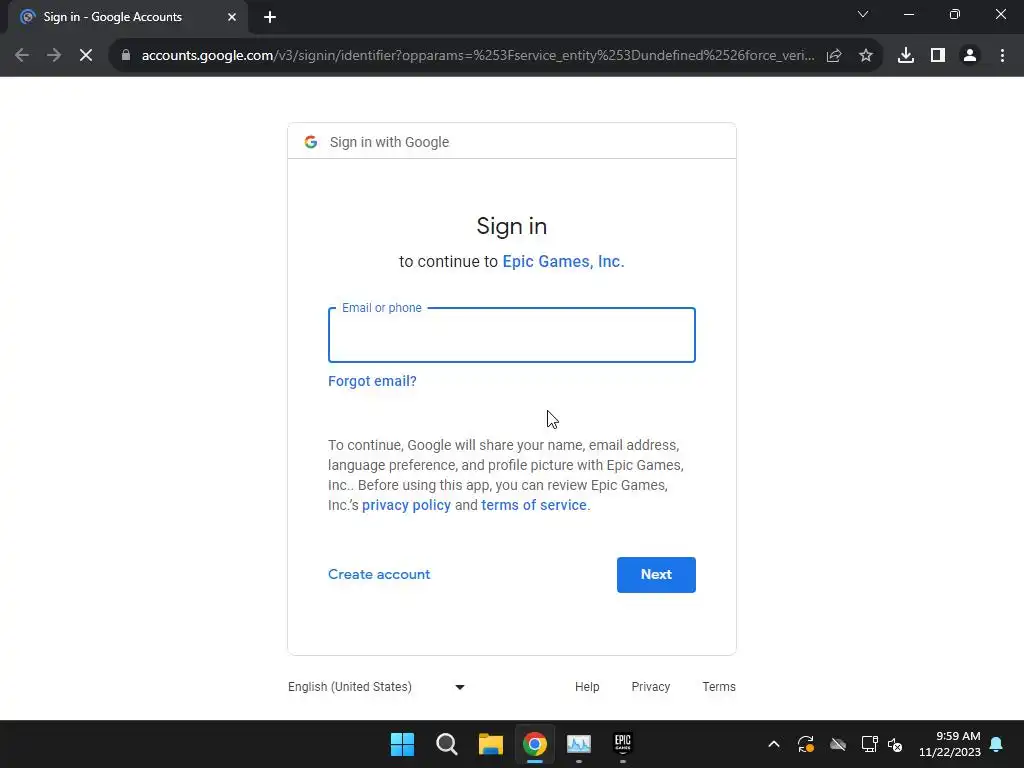Open Epic Games Launcher taskbar icon
The width and height of the screenshot is (1024, 768).
pyautogui.click(x=622, y=743)
